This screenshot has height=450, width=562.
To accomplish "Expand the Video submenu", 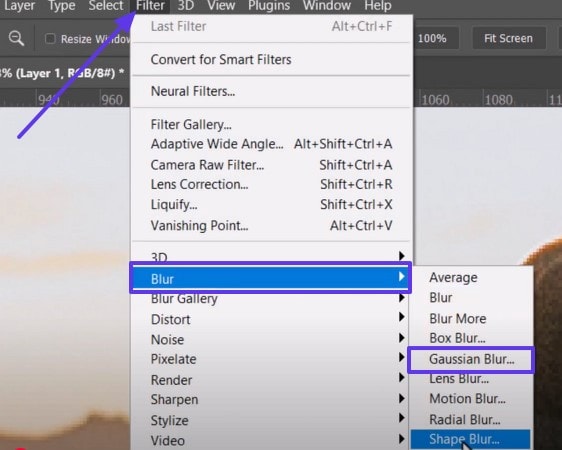I will click(272, 440).
